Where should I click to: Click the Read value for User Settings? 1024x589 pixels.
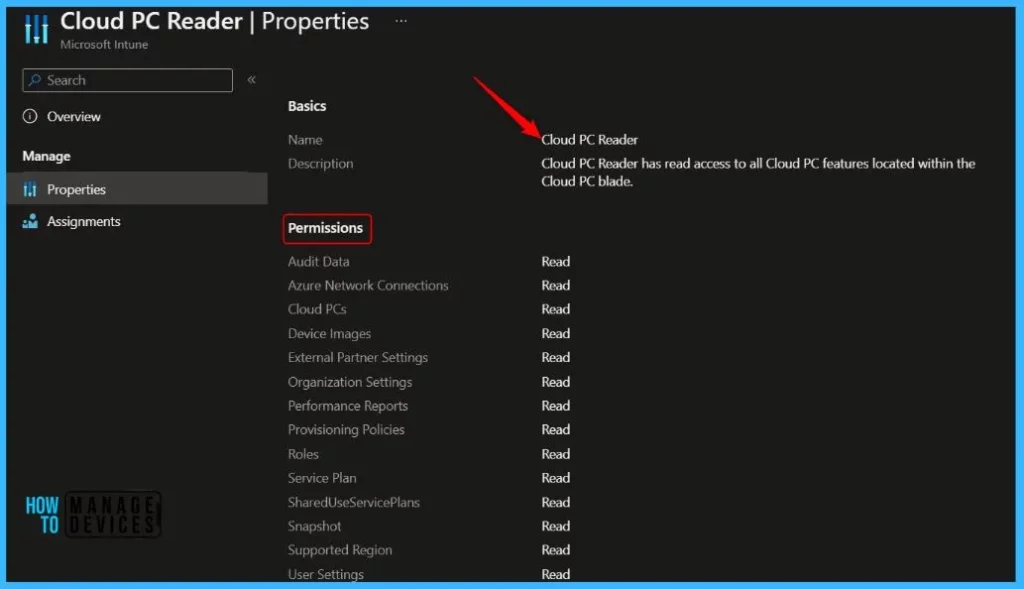556,574
